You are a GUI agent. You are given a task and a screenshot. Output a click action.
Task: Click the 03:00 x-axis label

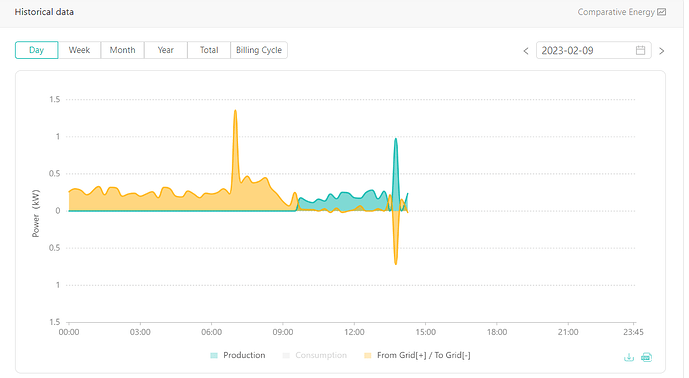tap(140, 332)
